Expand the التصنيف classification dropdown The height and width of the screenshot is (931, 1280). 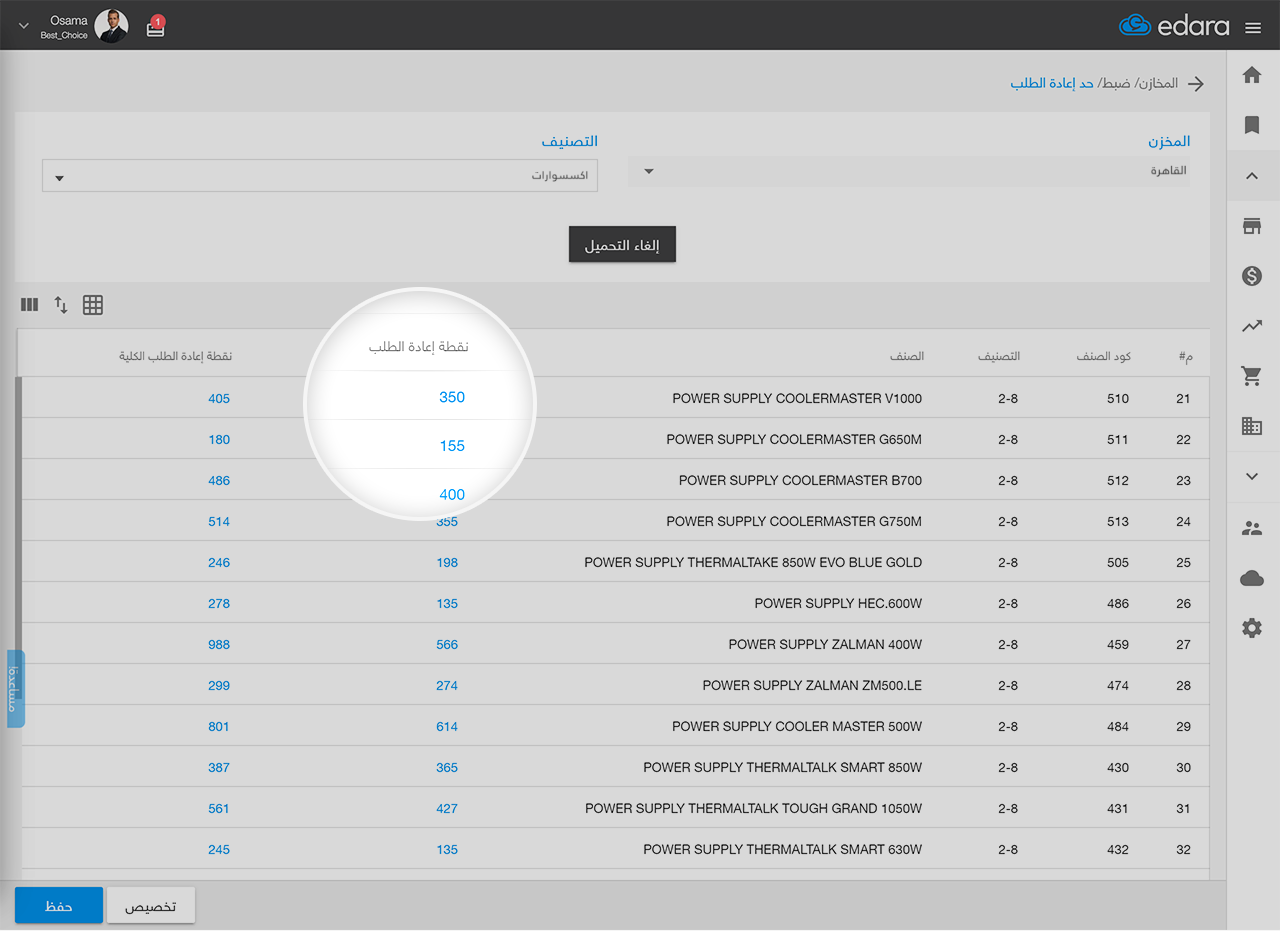320,177
